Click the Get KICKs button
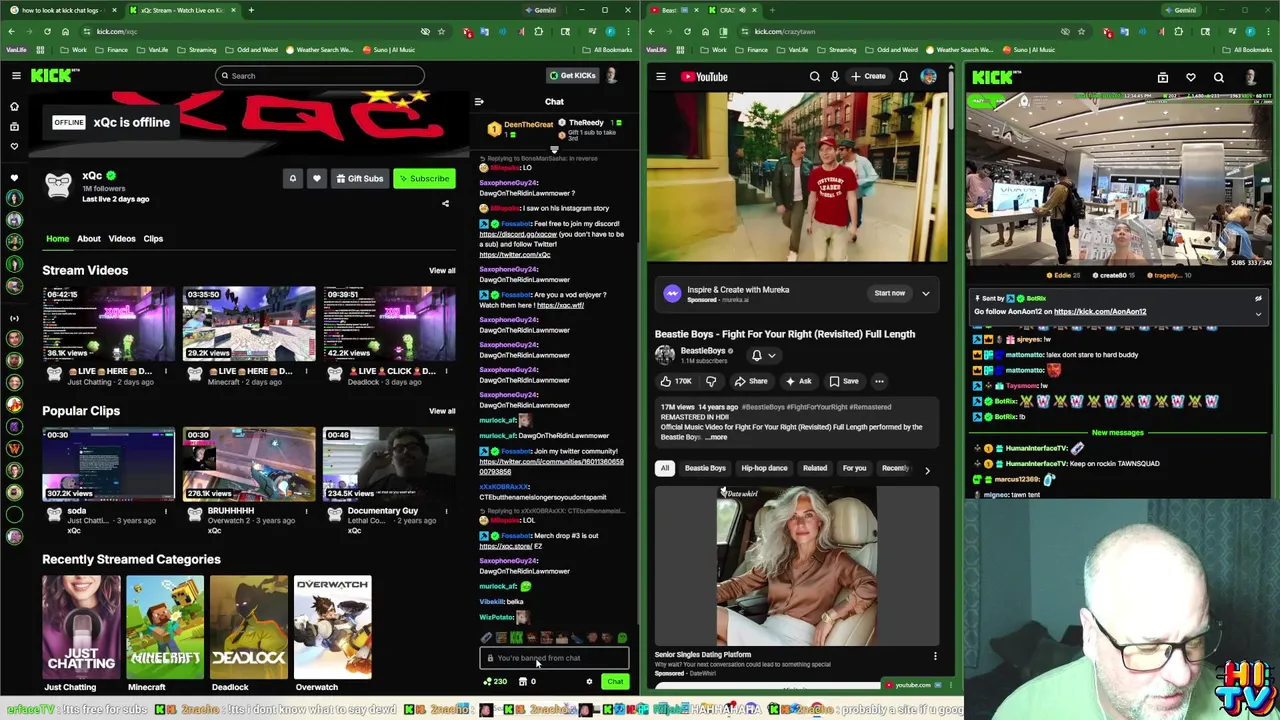 click(x=572, y=75)
